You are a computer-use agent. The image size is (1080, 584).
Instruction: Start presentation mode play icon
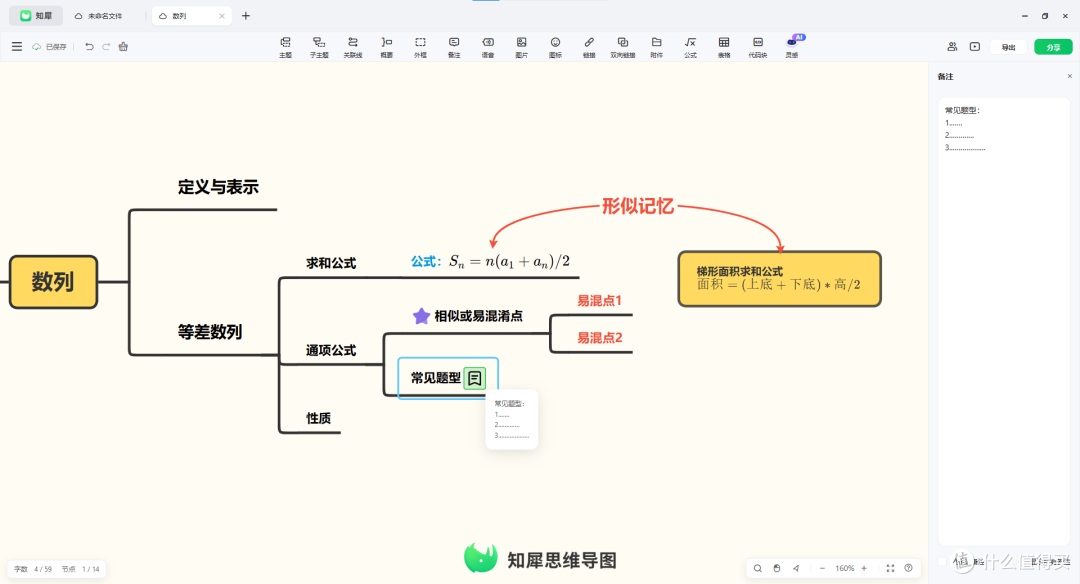[x=975, y=47]
